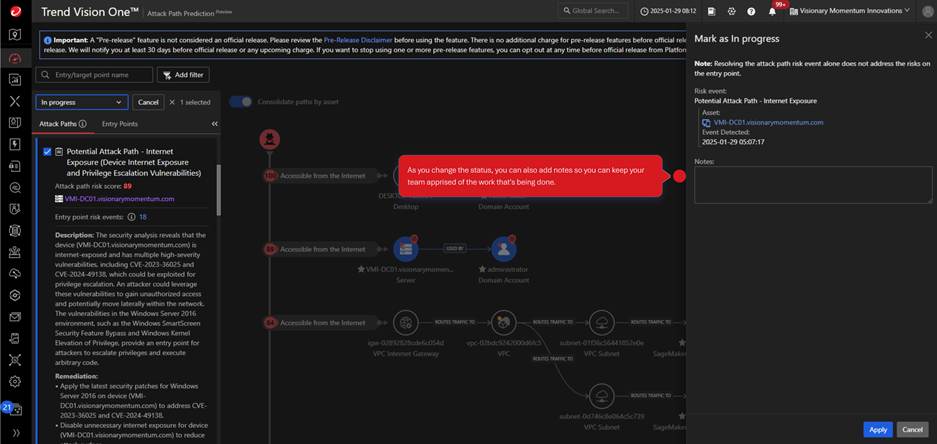The height and width of the screenshot is (444, 937).
Task: Open VMI-DC01.visionarymomentum.com link in attack path card
Action: tap(120, 198)
